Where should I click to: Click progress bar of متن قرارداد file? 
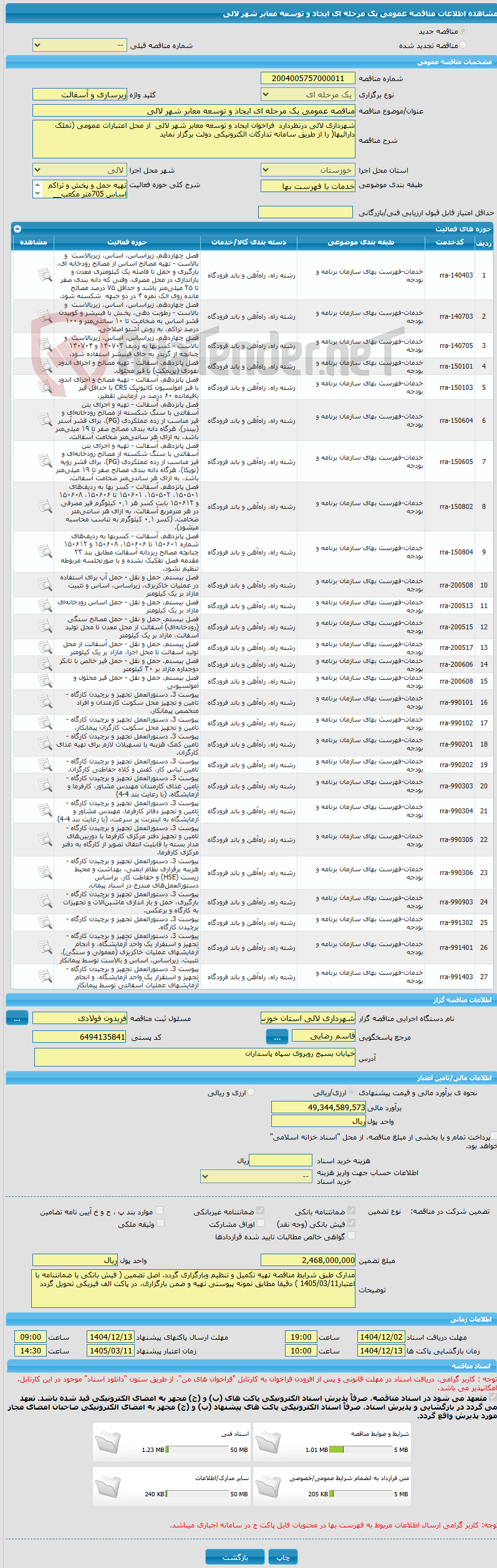360,1494
